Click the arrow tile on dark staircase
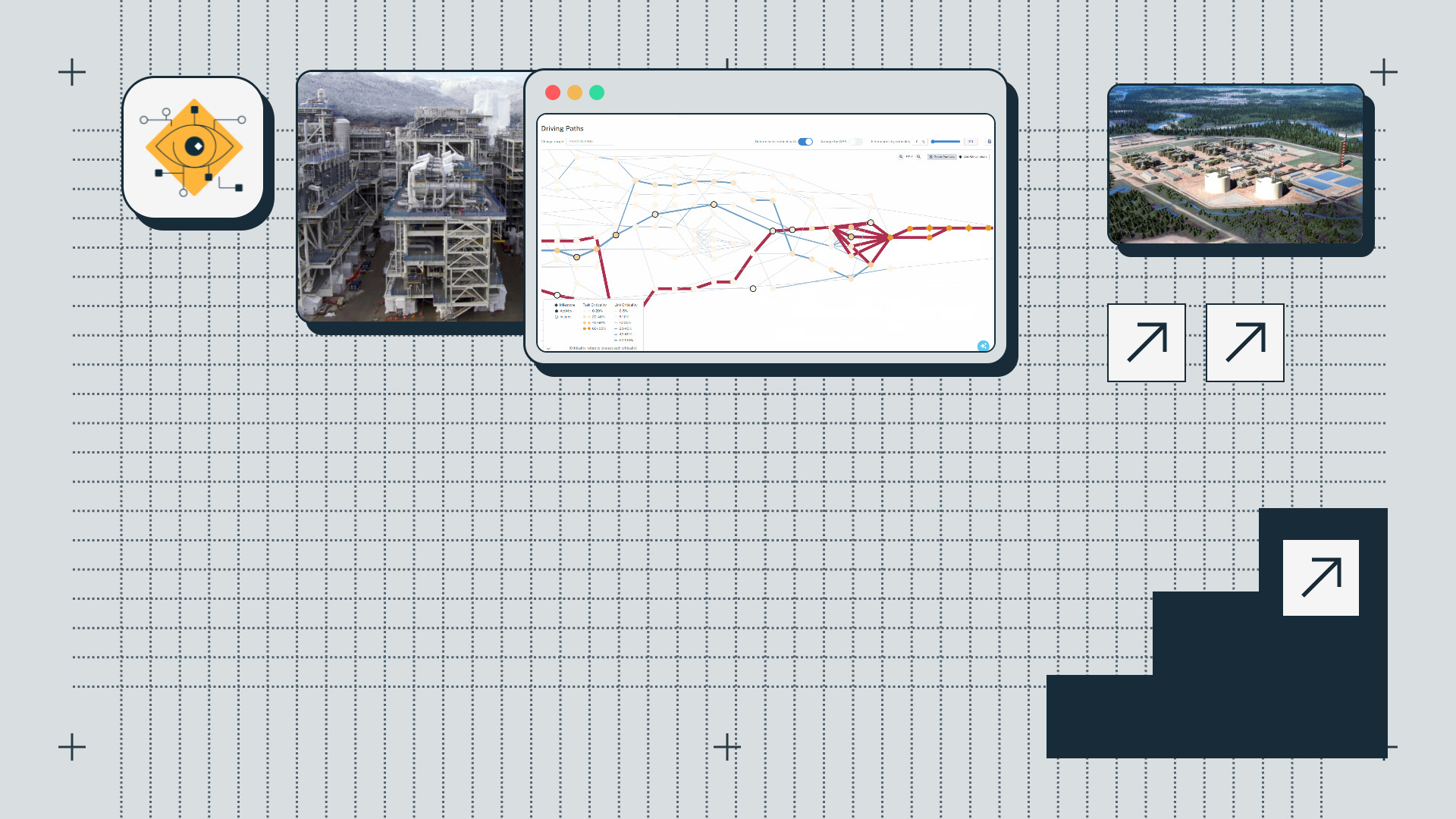Screen dimensions: 1456x819 tap(1320, 577)
